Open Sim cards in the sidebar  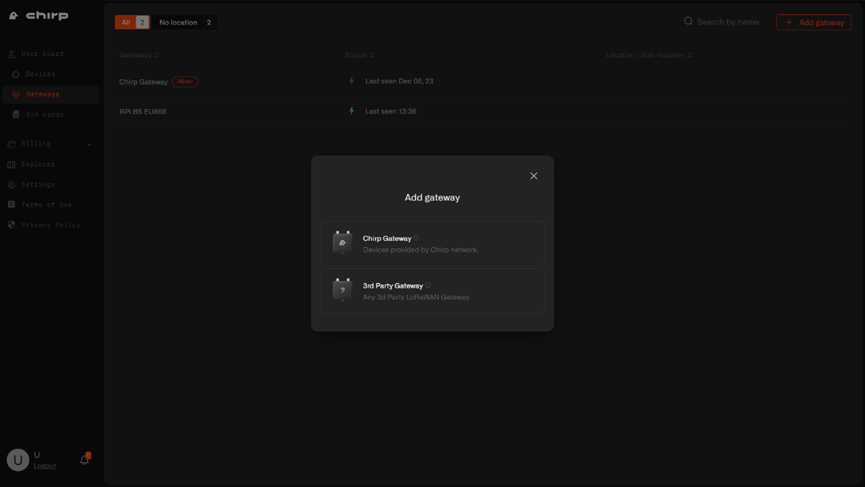click(x=45, y=114)
